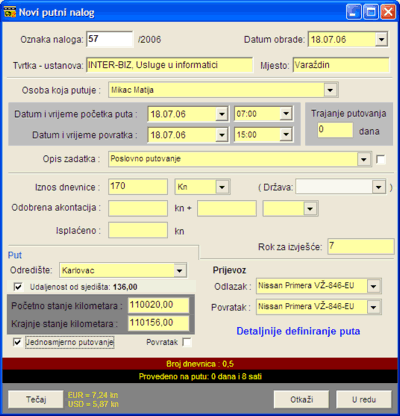Expand the Država dropdown

click(378, 187)
